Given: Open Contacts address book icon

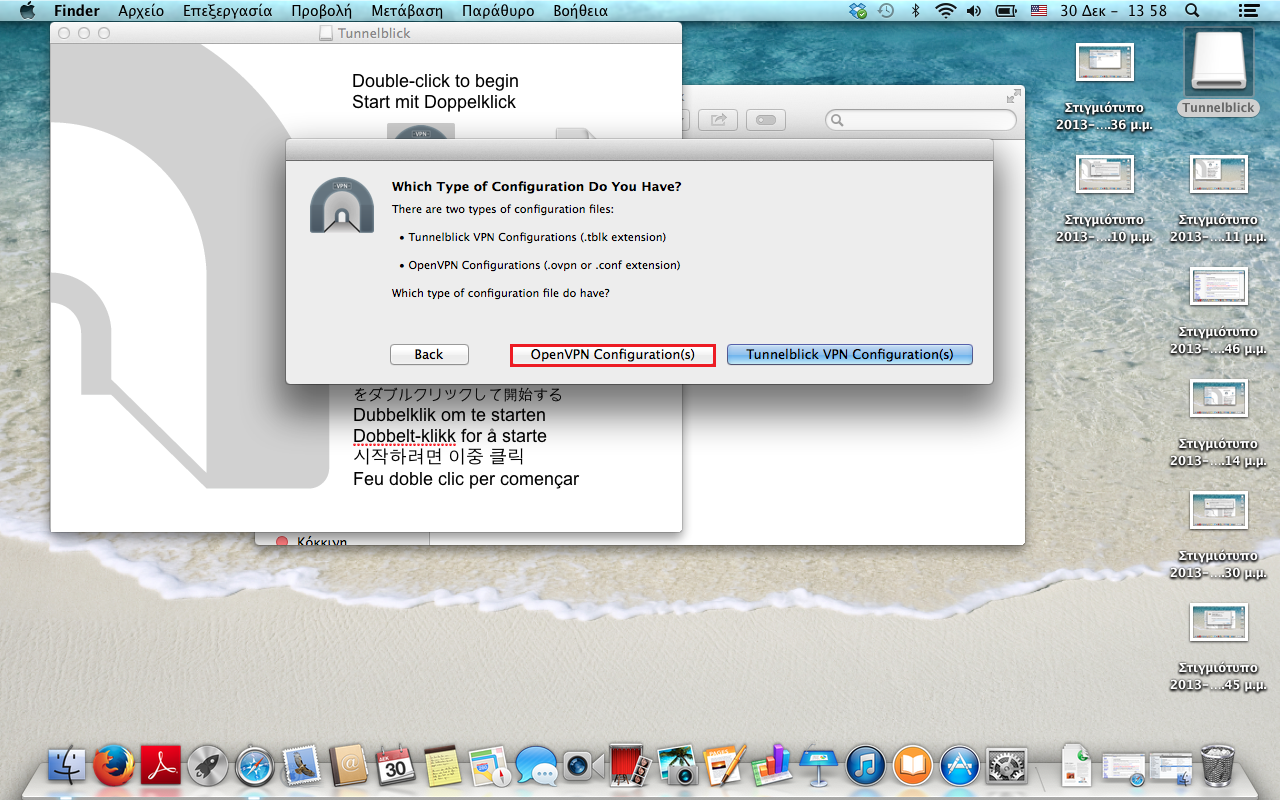Looking at the screenshot, I should (x=349, y=767).
